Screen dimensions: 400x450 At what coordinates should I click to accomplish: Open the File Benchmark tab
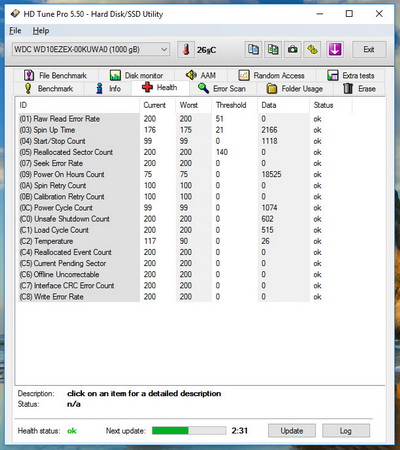pos(56,75)
